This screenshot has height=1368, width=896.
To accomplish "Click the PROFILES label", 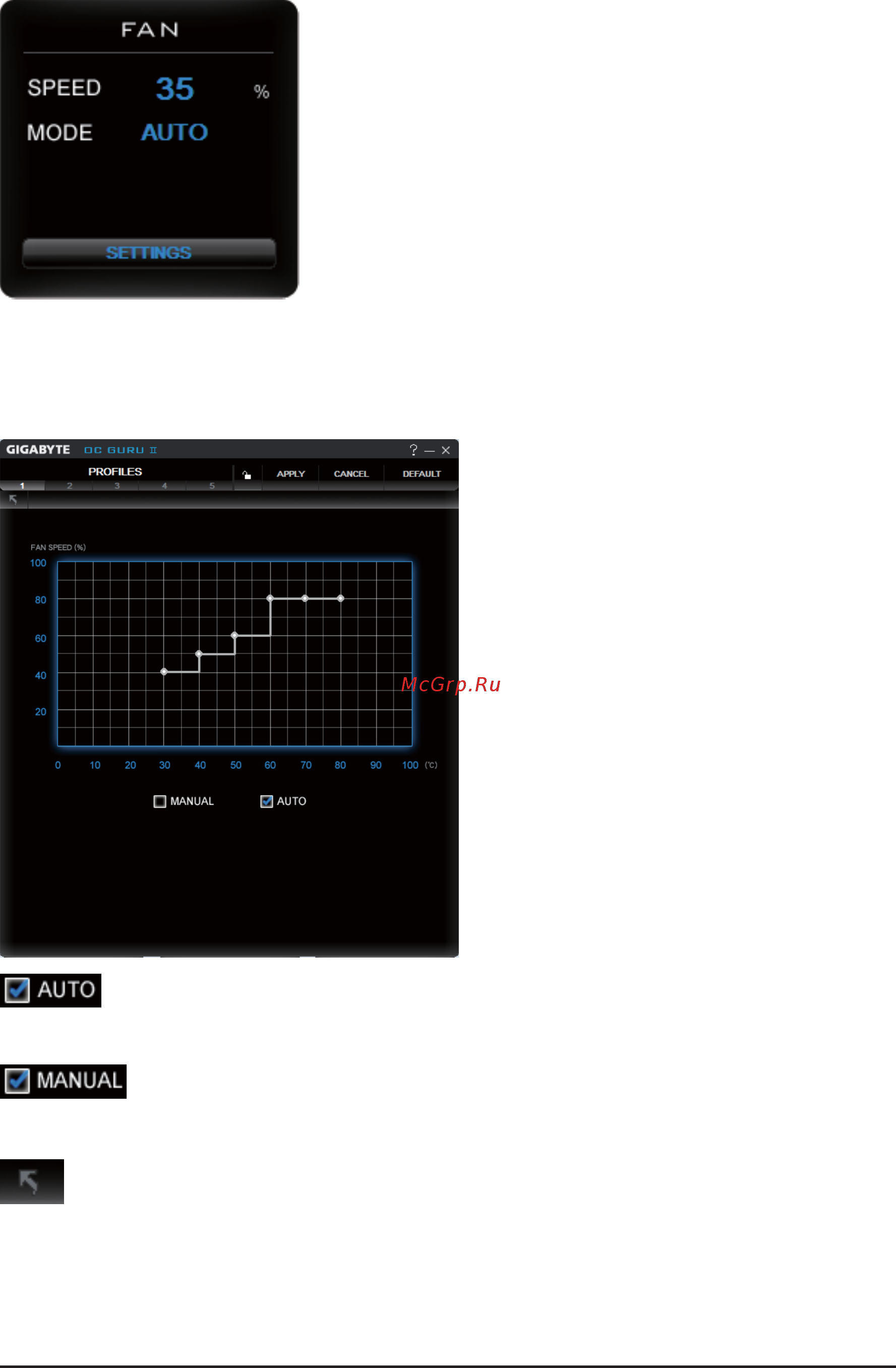I will click(x=115, y=471).
